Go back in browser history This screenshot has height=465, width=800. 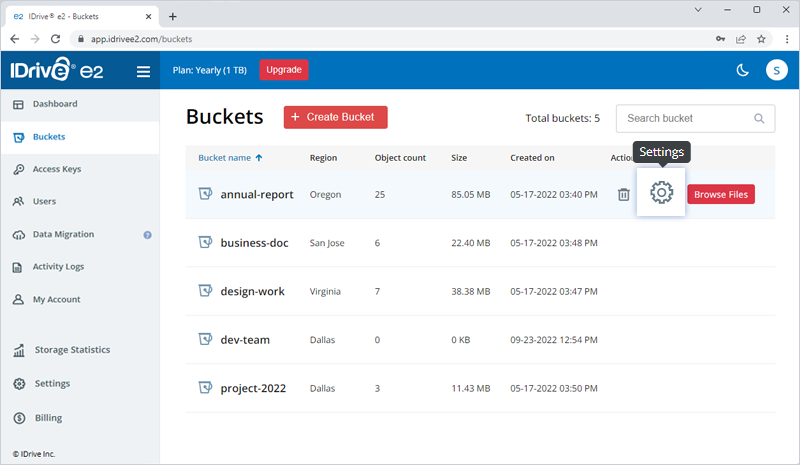coord(15,39)
